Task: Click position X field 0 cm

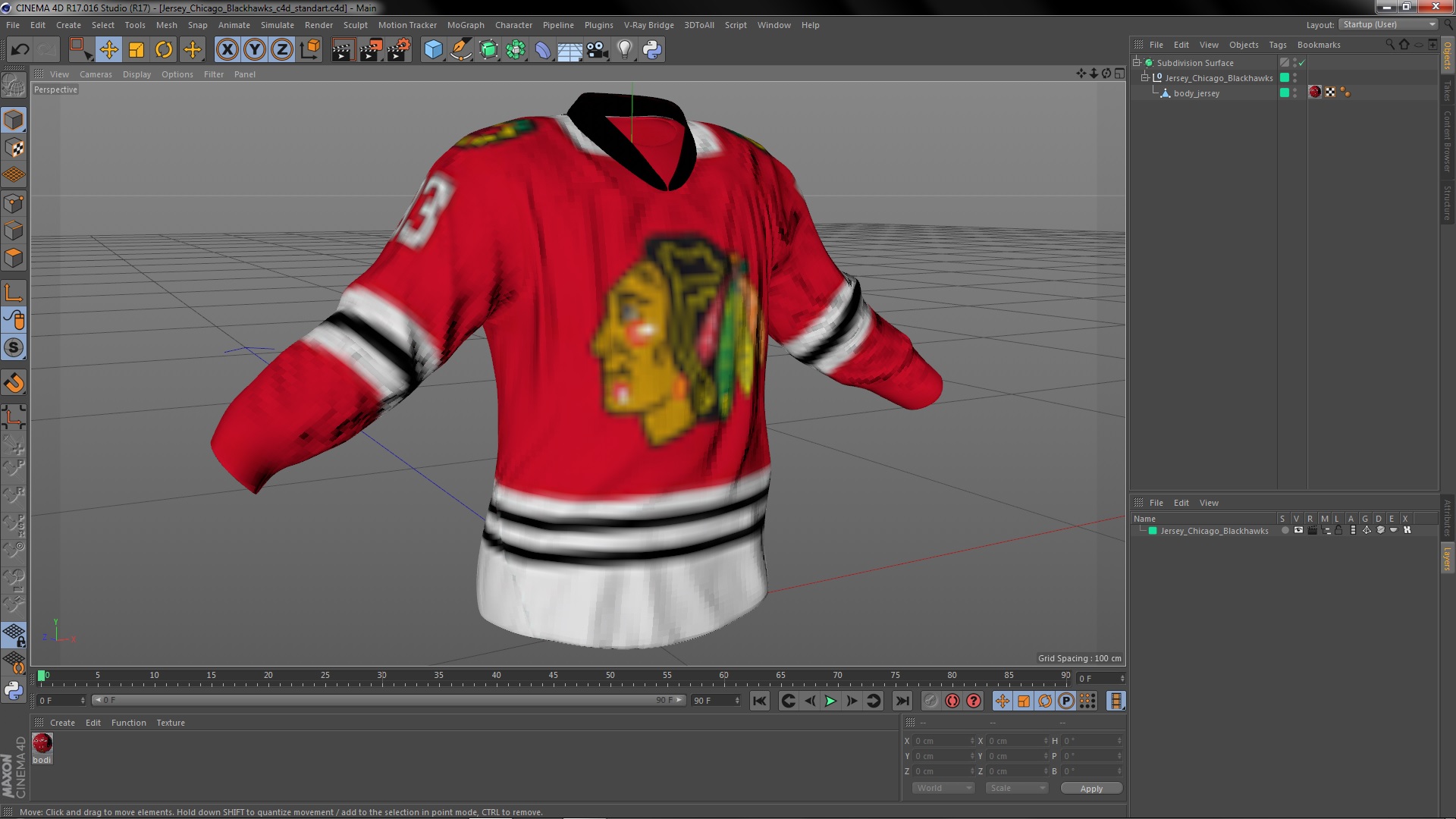Action: click(x=943, y=741)
